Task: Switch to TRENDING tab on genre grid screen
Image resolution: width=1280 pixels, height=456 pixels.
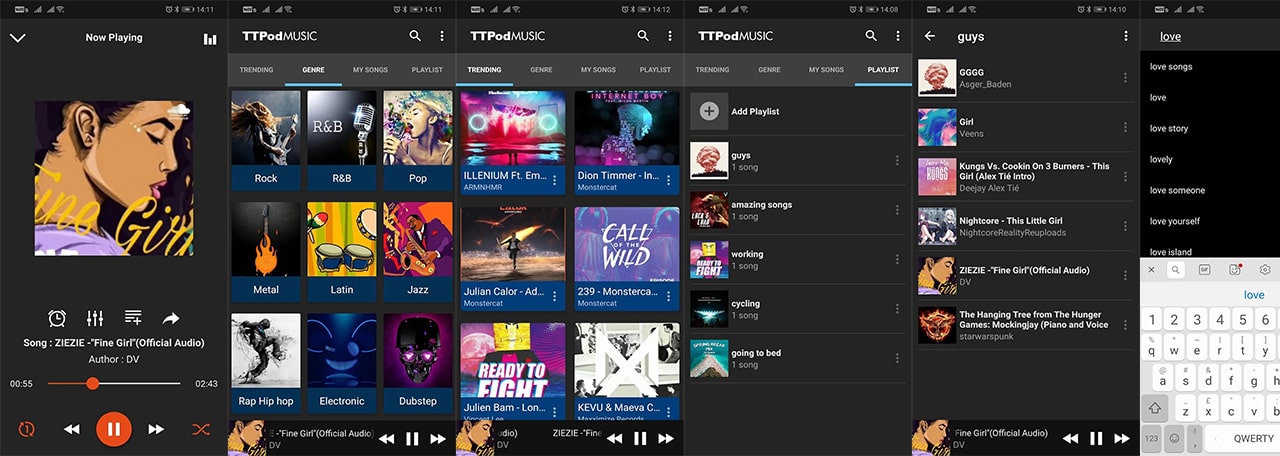Action: [256, 70]
